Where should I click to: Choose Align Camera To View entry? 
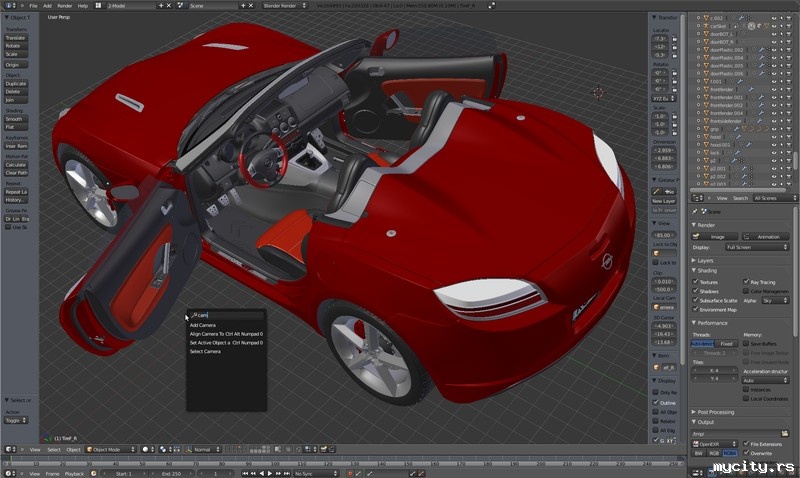click(x=226, y=334)
